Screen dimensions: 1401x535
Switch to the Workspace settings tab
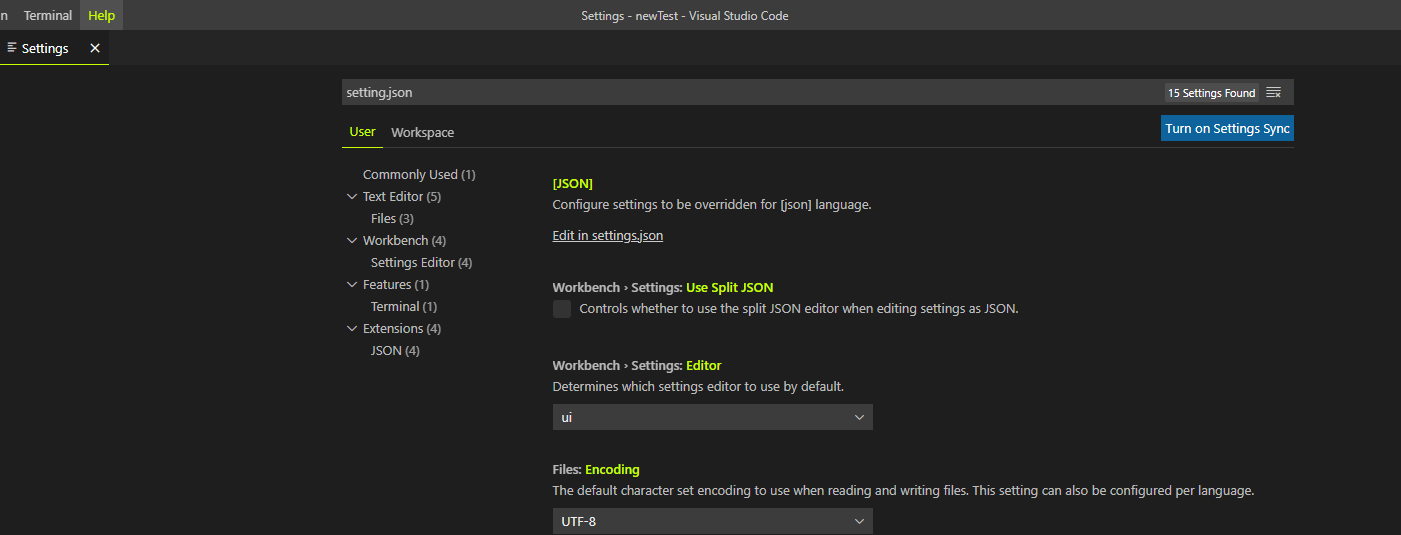[422, 132]
